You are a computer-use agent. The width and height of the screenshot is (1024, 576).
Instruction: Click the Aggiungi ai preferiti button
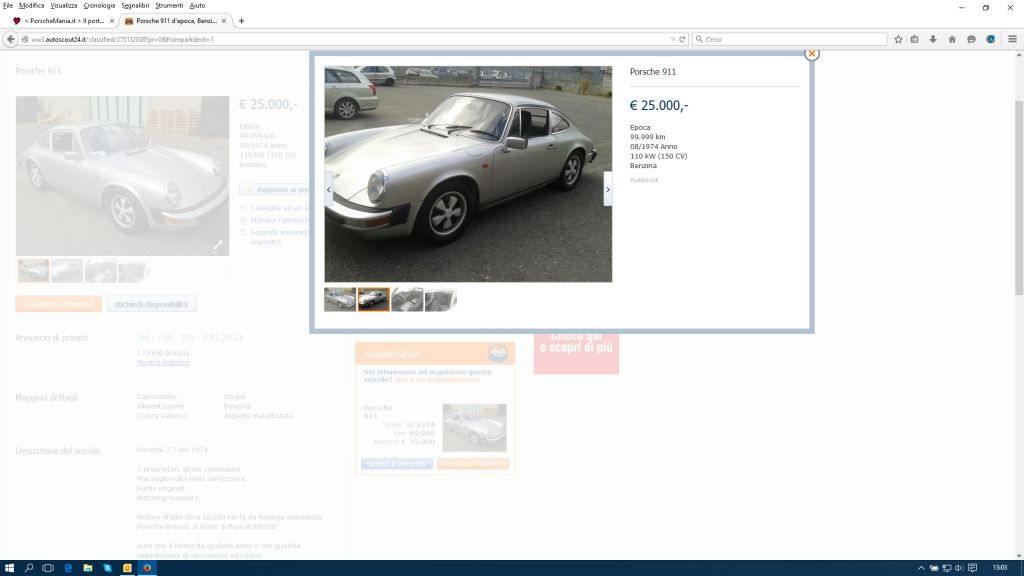(x=275, y=189)
